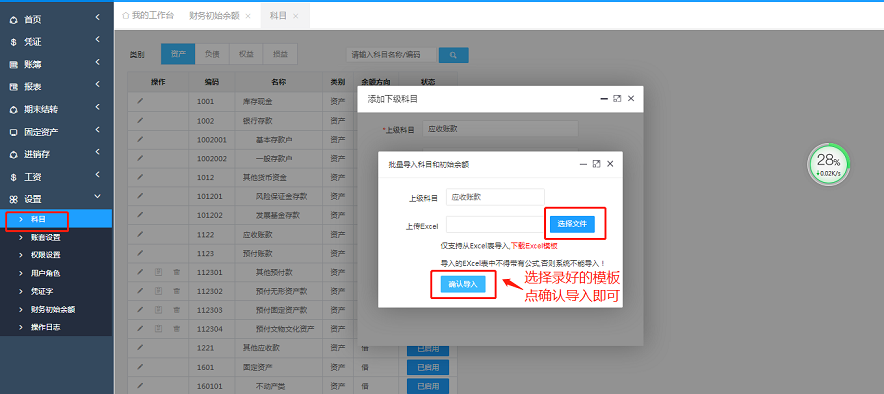The height and width of the screenshot is (394, 884).
Task: Select the 损益 category tab
Action: (280, 54)
